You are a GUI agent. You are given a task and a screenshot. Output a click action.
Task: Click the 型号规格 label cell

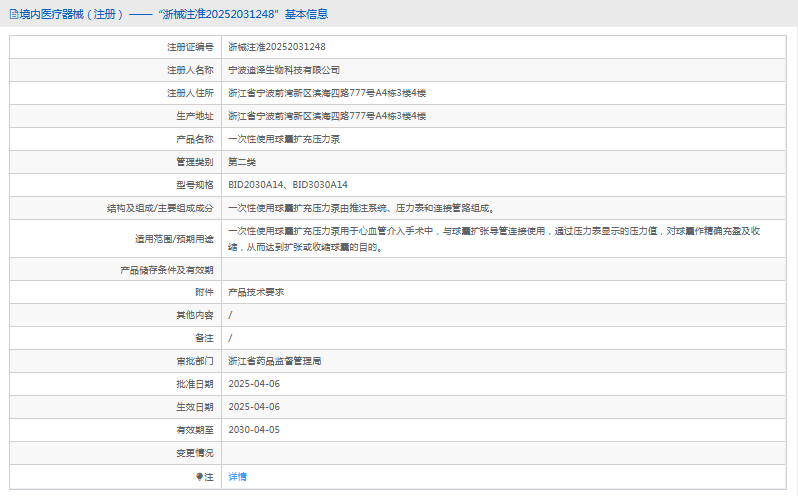point(116,185)
